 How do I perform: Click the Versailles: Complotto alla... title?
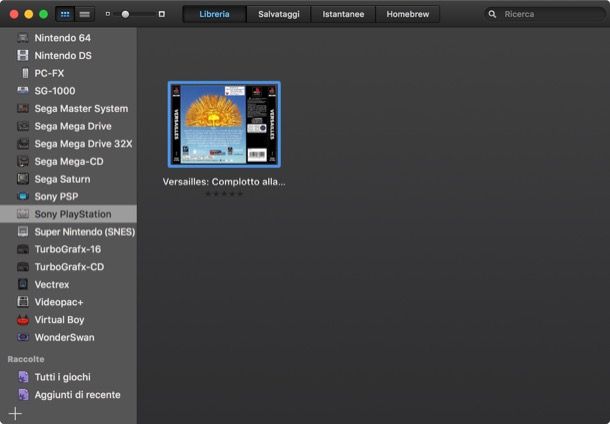click(224, 182)
